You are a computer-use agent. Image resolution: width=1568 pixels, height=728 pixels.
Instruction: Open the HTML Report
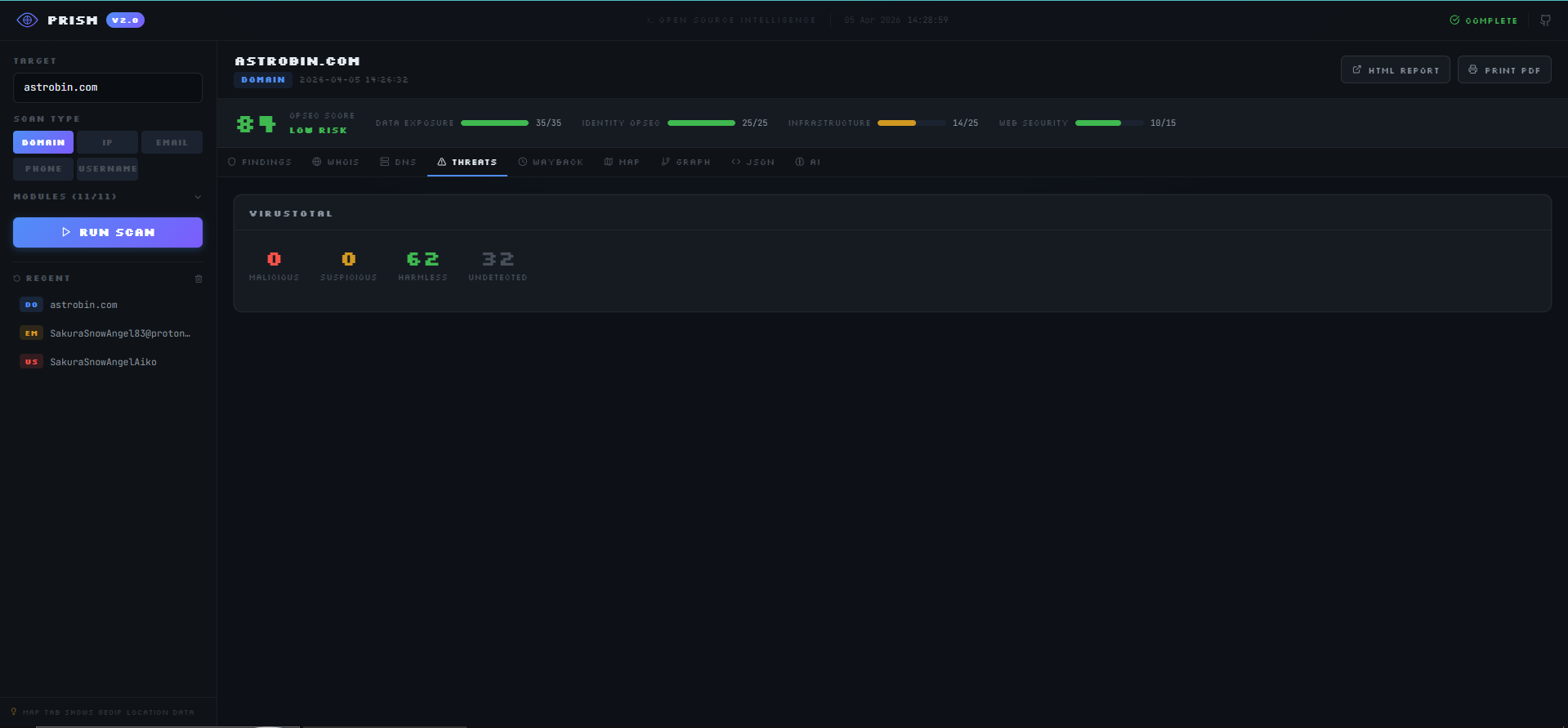tap(1396, 69)
